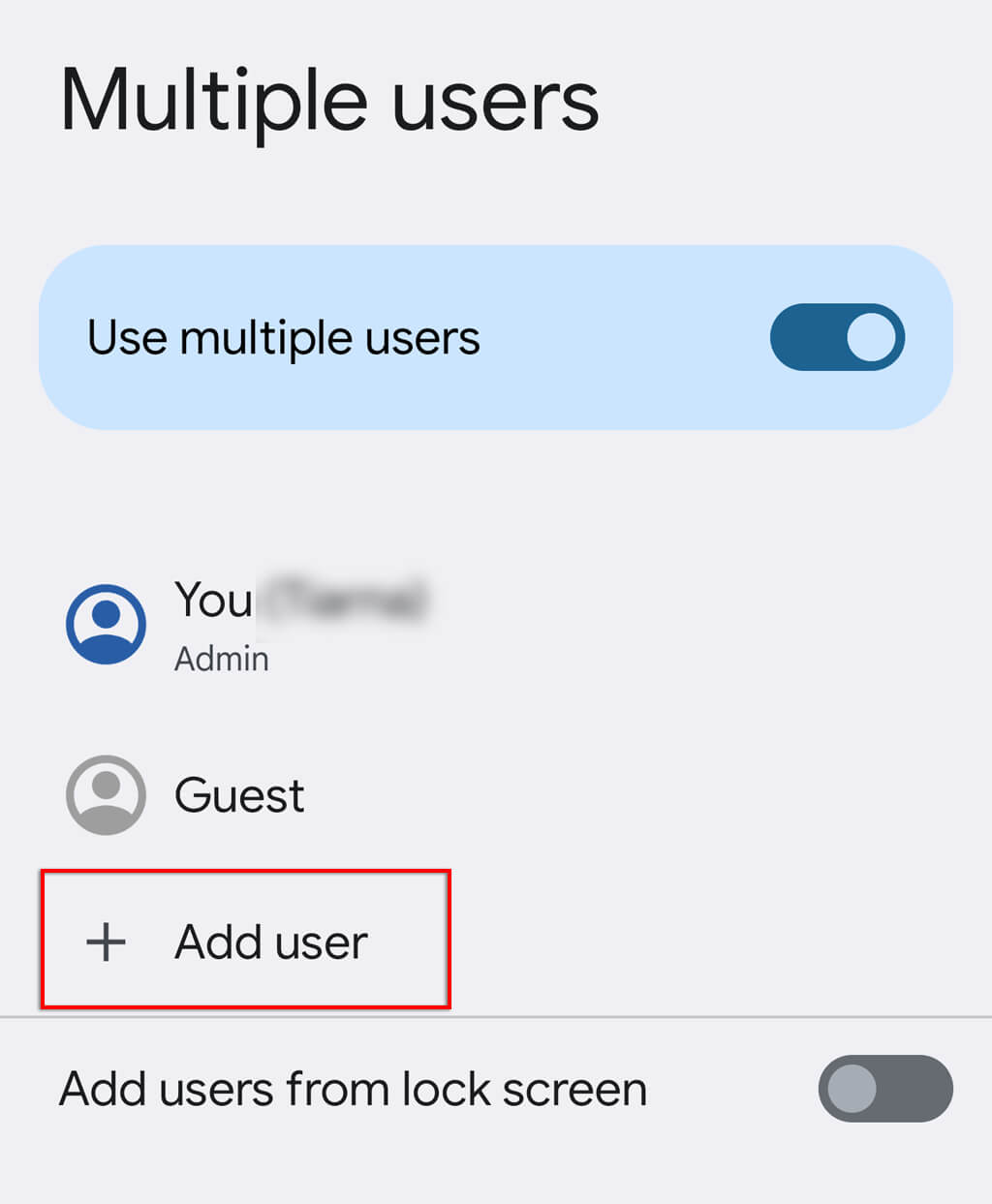Select the Add user label
The image size is (992, 1204).
[271, 942]
